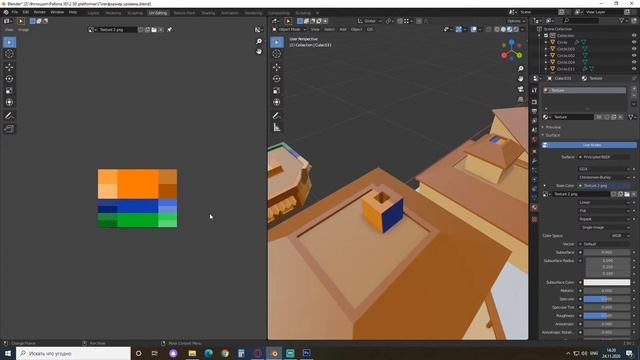640x360 pixels.
Task: Toggle visibility eye of Collection
Action: click(634, 36)
